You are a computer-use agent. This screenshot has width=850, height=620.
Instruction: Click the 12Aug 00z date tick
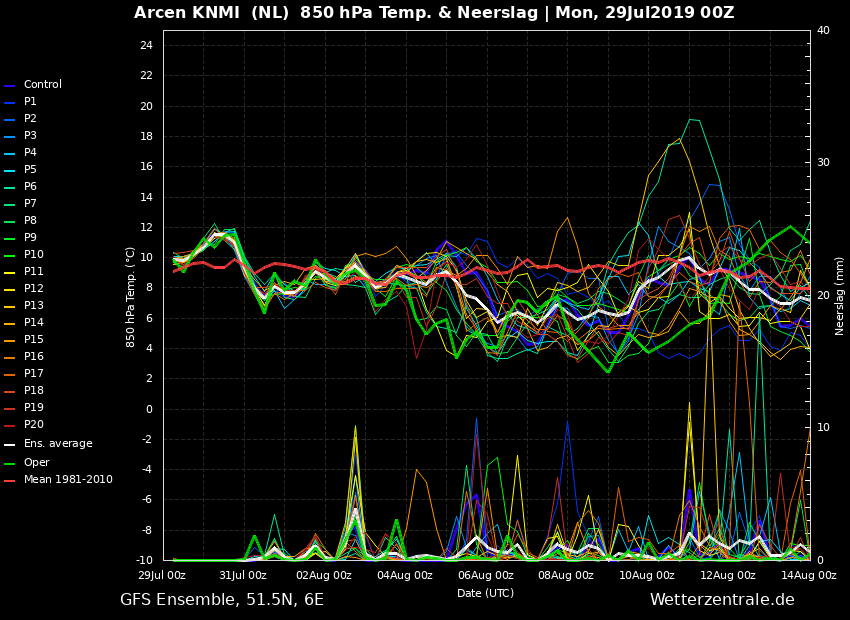[x=727, y=575]
